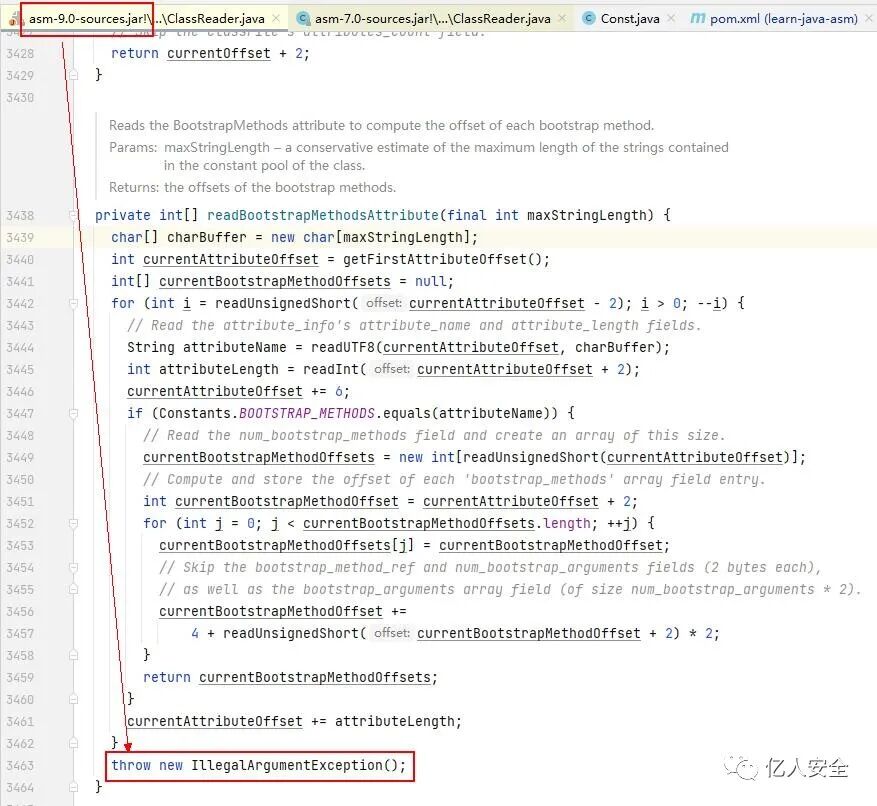This screenshot has height=806, width=877.
Task: Click the readBootstrapMethodsAttribute method name
Action: [x=323, y=215]
